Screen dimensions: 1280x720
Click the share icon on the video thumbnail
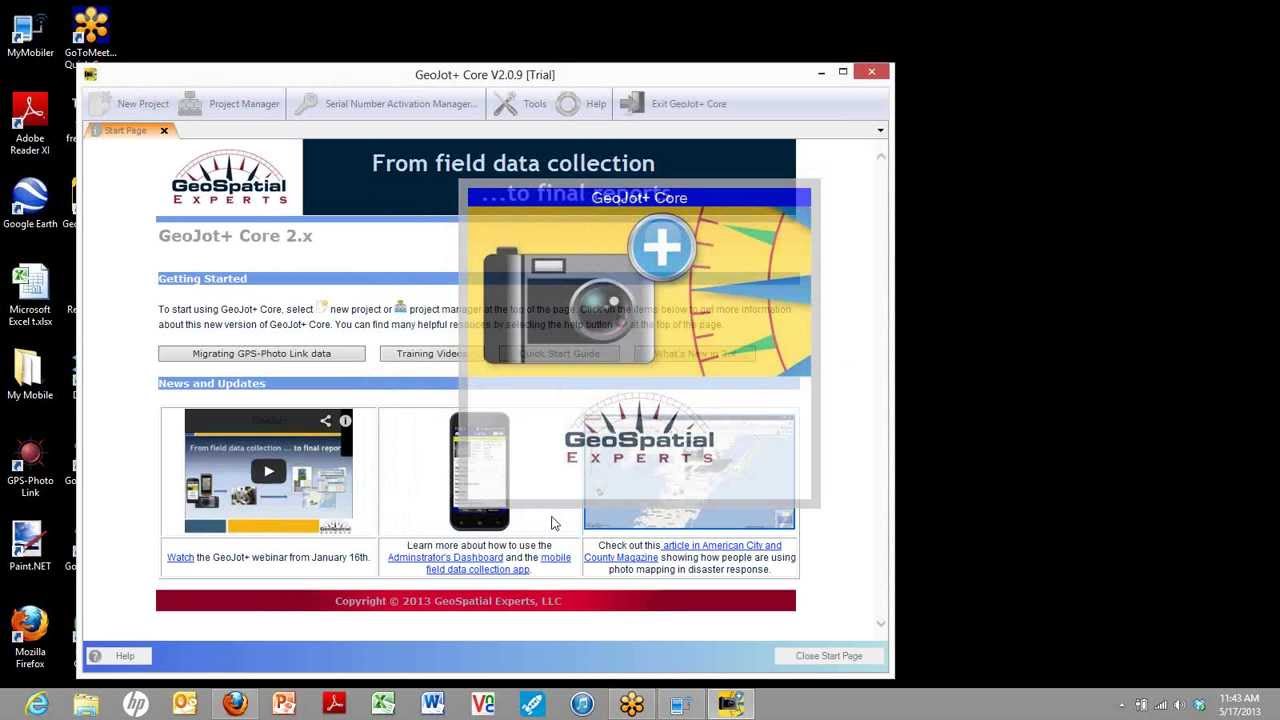[x=325, y=421]
